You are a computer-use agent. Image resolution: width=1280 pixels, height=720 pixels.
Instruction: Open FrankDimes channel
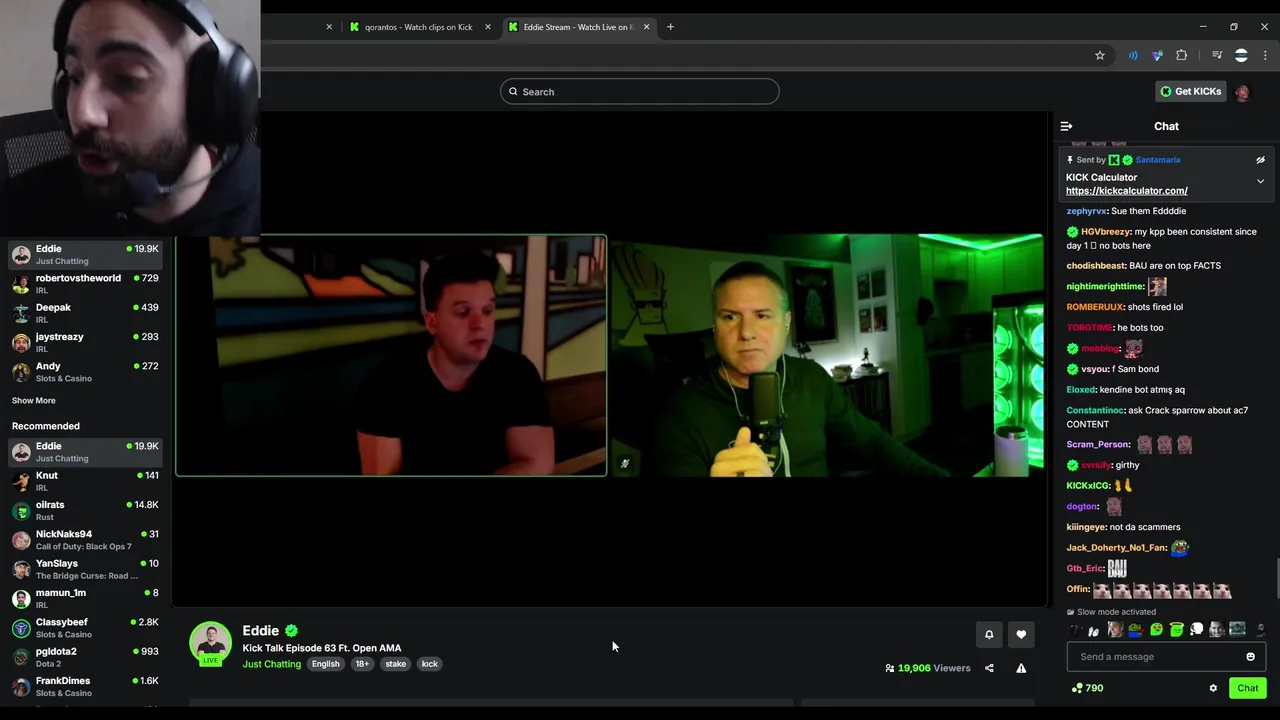coord(85,686)
